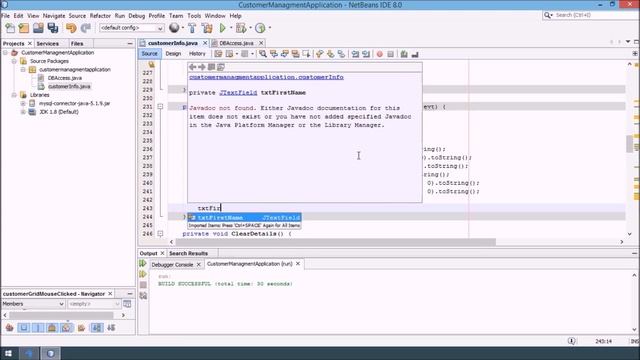Click the Stop Macro Recording square icon
The height and width of the screenshot is (360, 640).
point(391,54)
